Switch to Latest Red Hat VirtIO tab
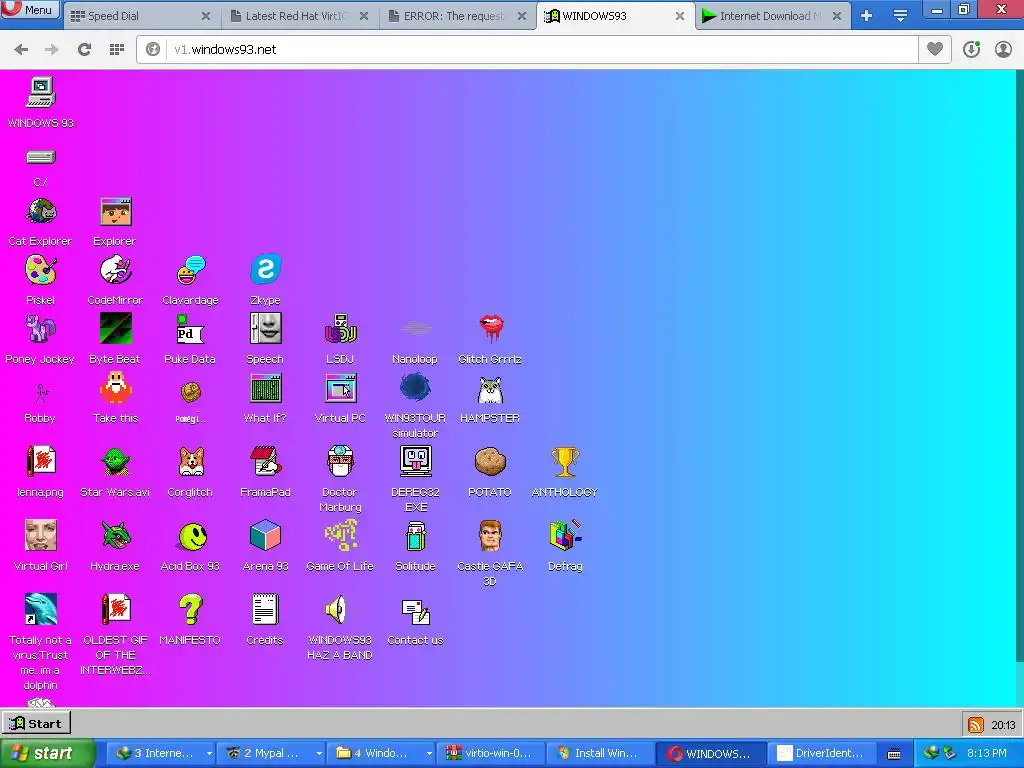 point(299,16)
